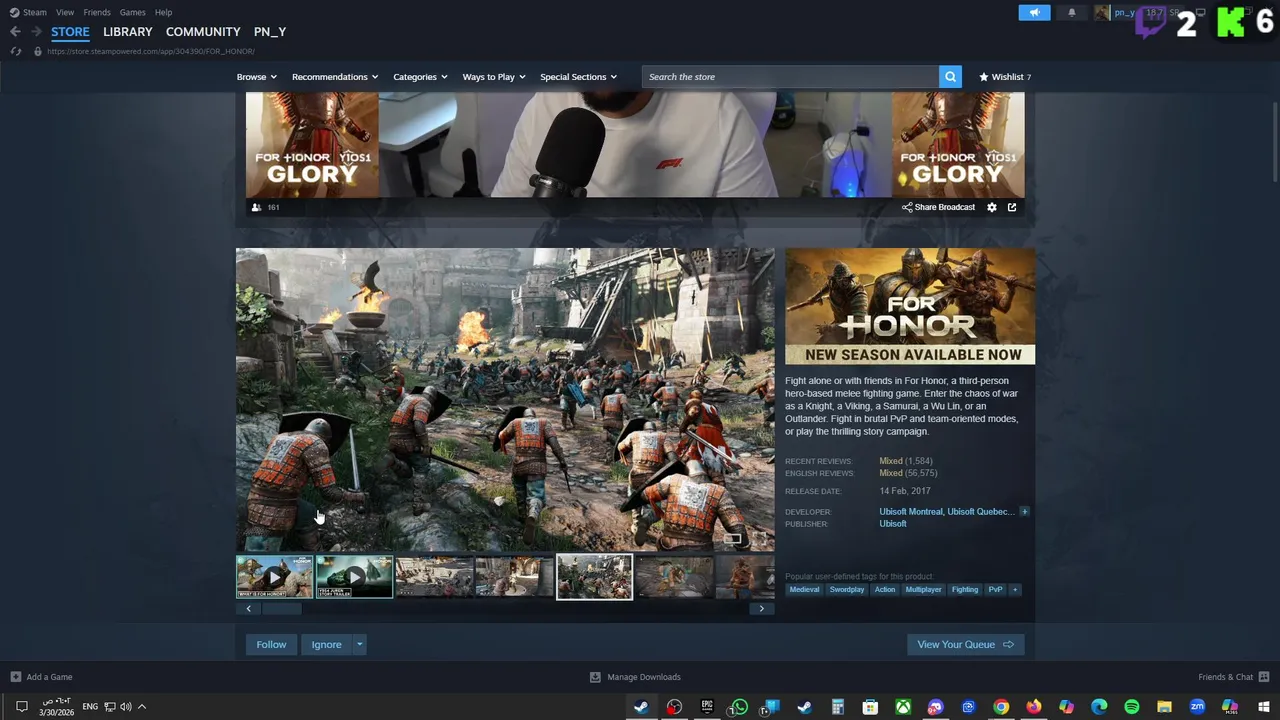Open Zoom from taskbar
The image size is (1280, 720).
point(1197,707)
